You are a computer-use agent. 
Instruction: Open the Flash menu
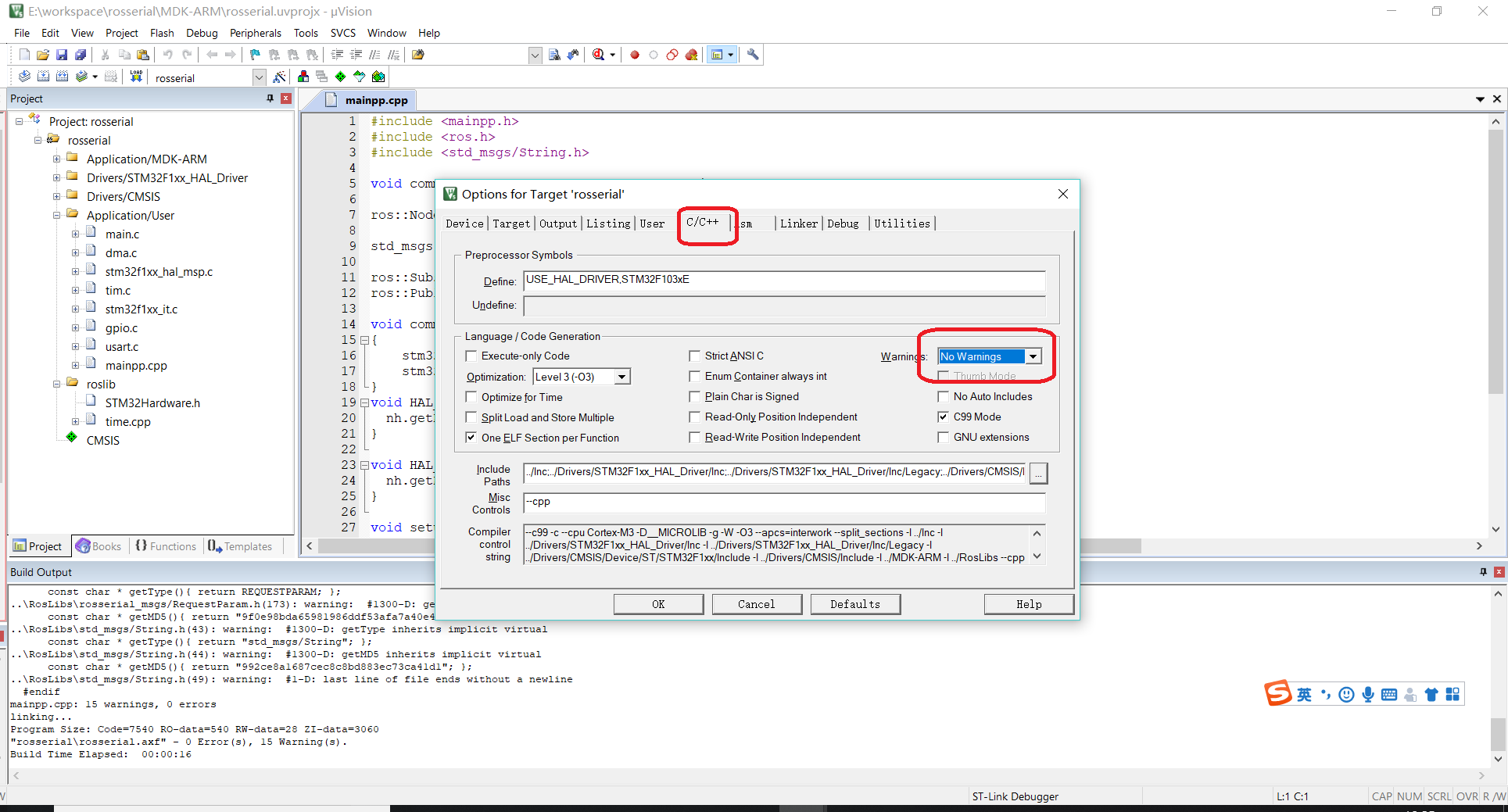(x=162, y=33)
